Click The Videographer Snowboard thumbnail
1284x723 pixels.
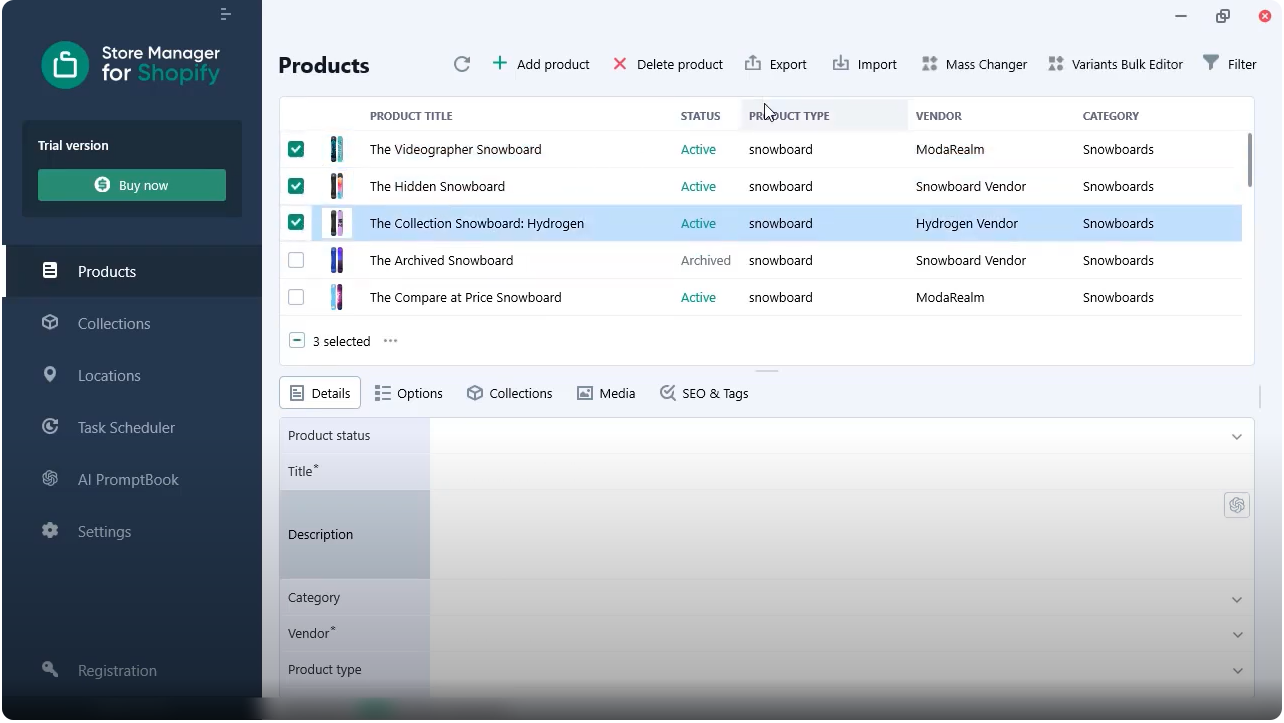point(337,149)
